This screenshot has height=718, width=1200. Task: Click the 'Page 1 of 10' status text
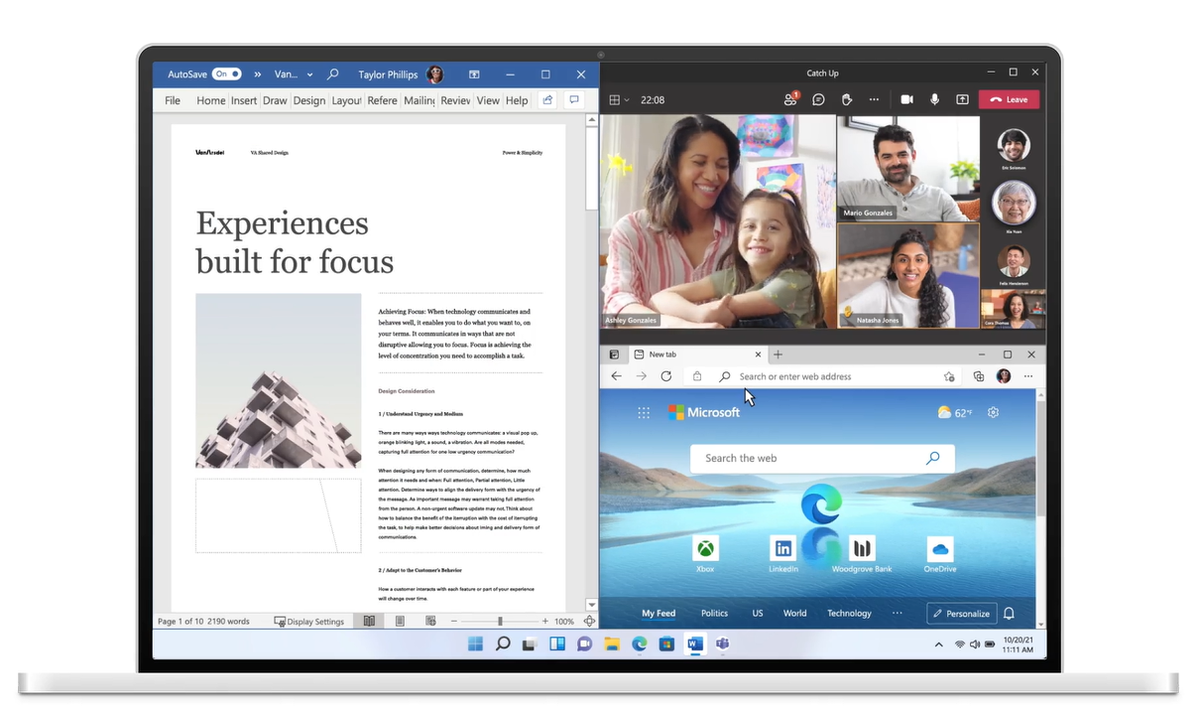pos(180,621)
